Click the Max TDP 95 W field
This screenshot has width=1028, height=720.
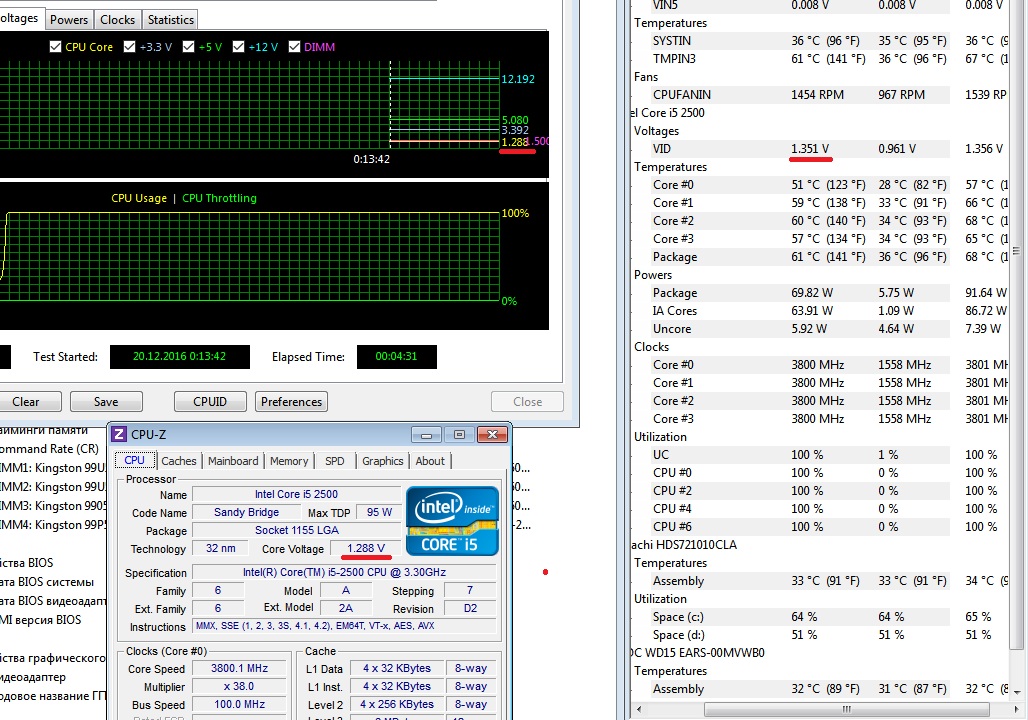tap(379, 513)
